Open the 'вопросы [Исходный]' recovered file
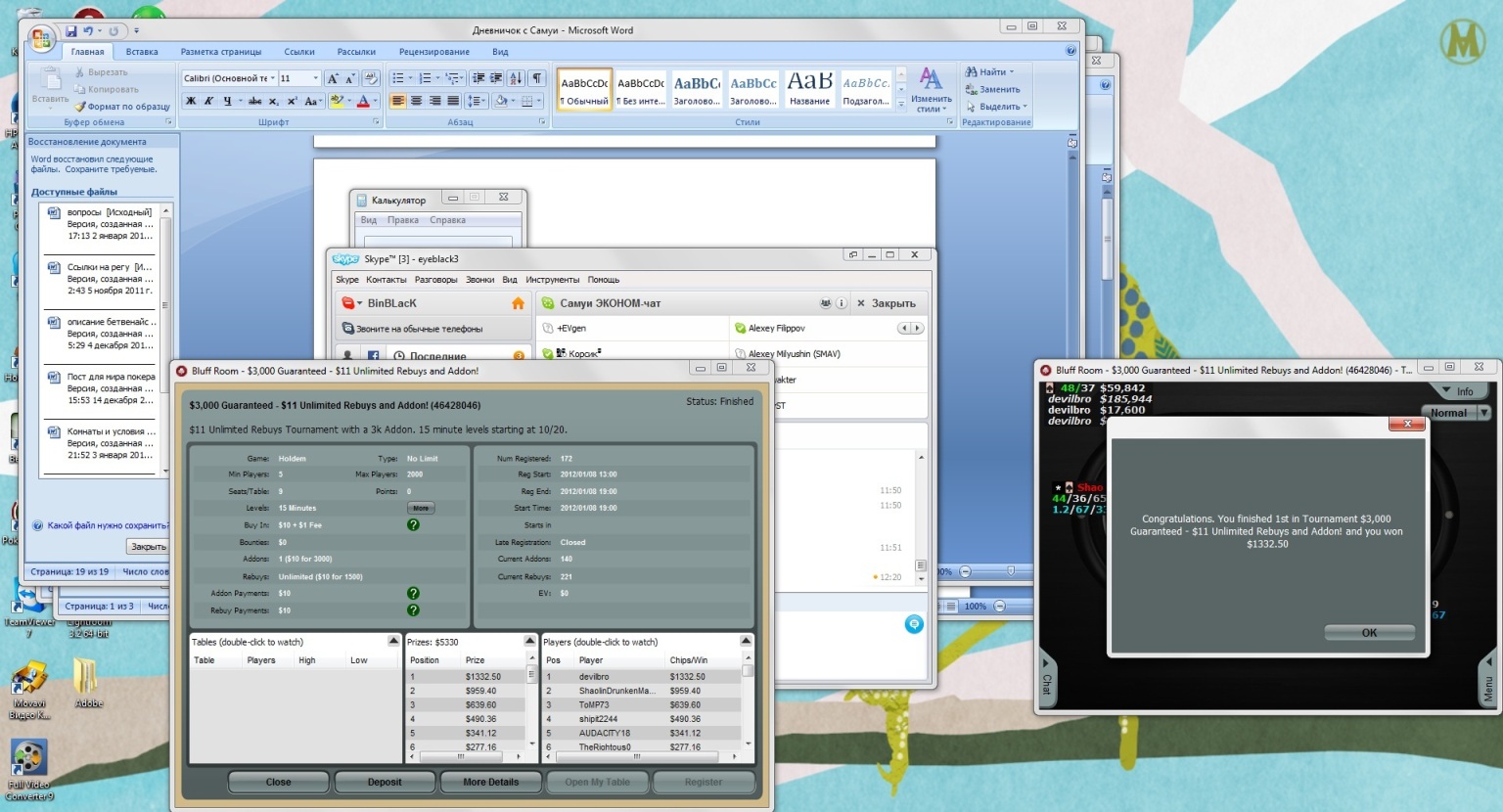The width and height of the screenshot is (1503, 812). [x=102, y=224]
